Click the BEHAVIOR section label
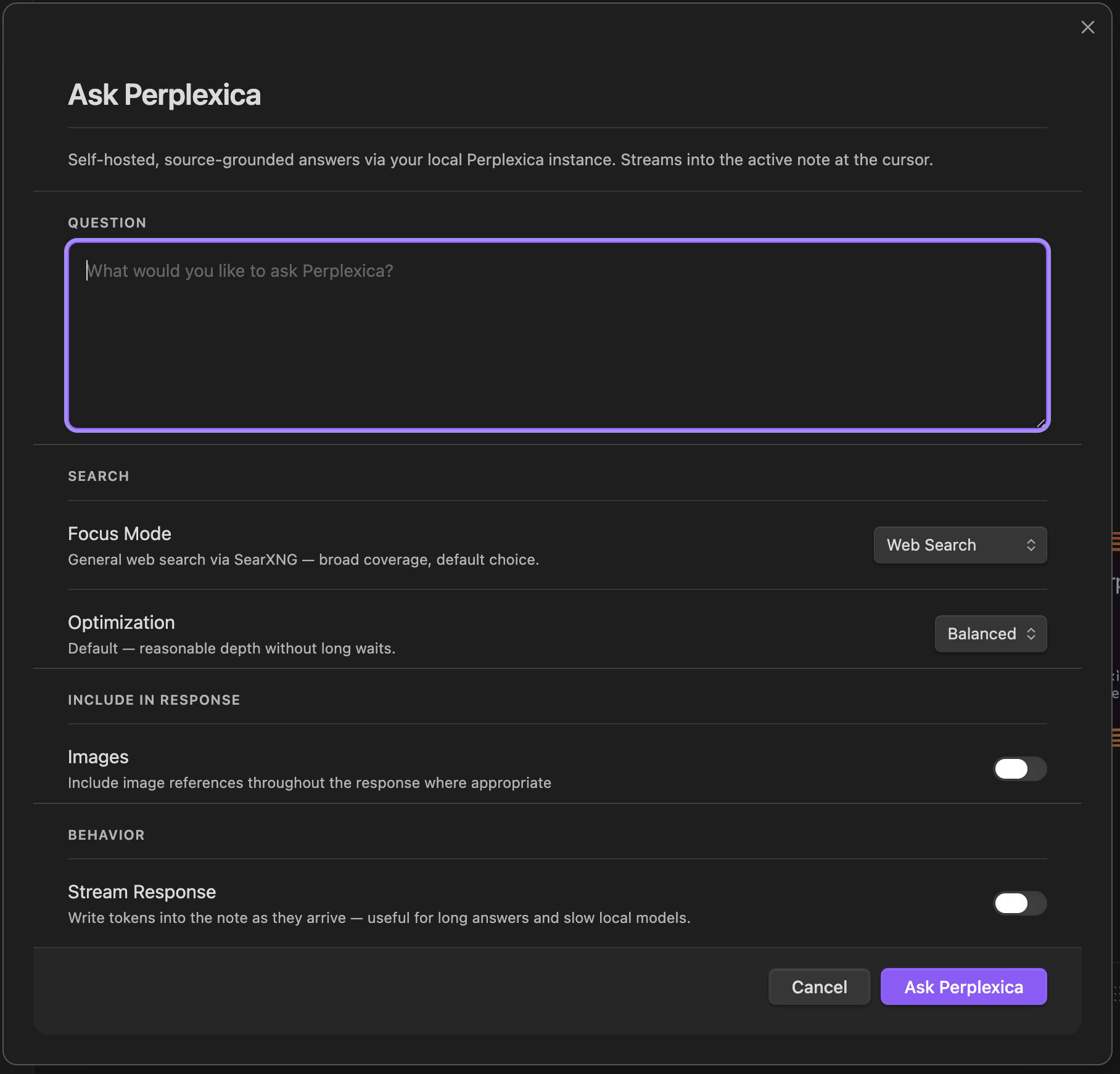This screenshot has height=1074, width=1120. tap(106, 835)
